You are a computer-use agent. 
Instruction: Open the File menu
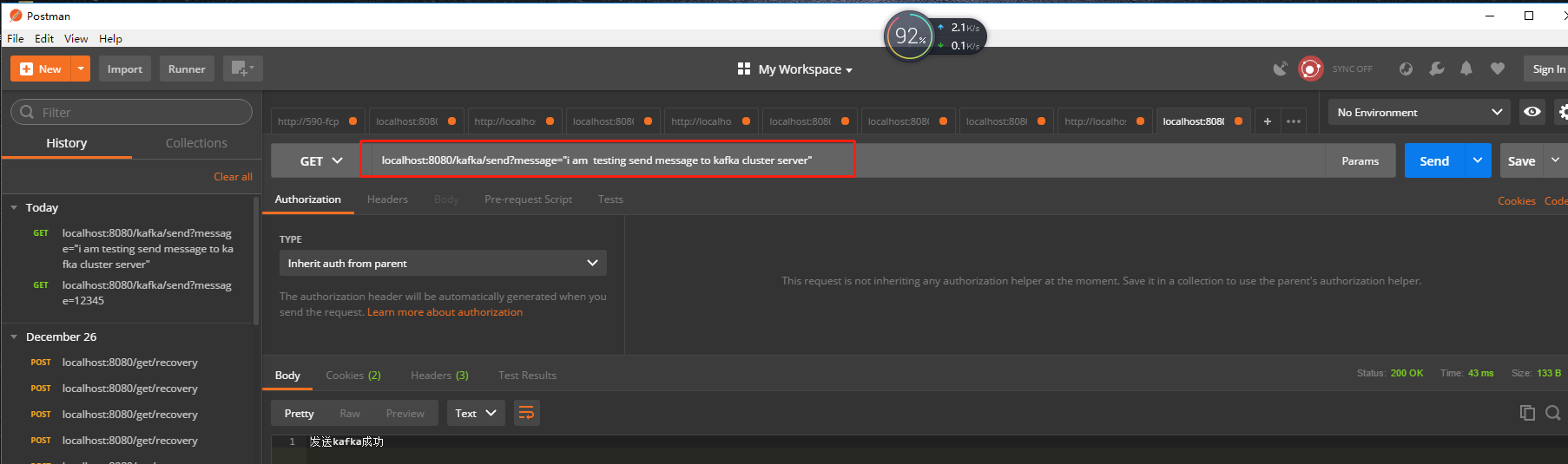tap(16, 38)
